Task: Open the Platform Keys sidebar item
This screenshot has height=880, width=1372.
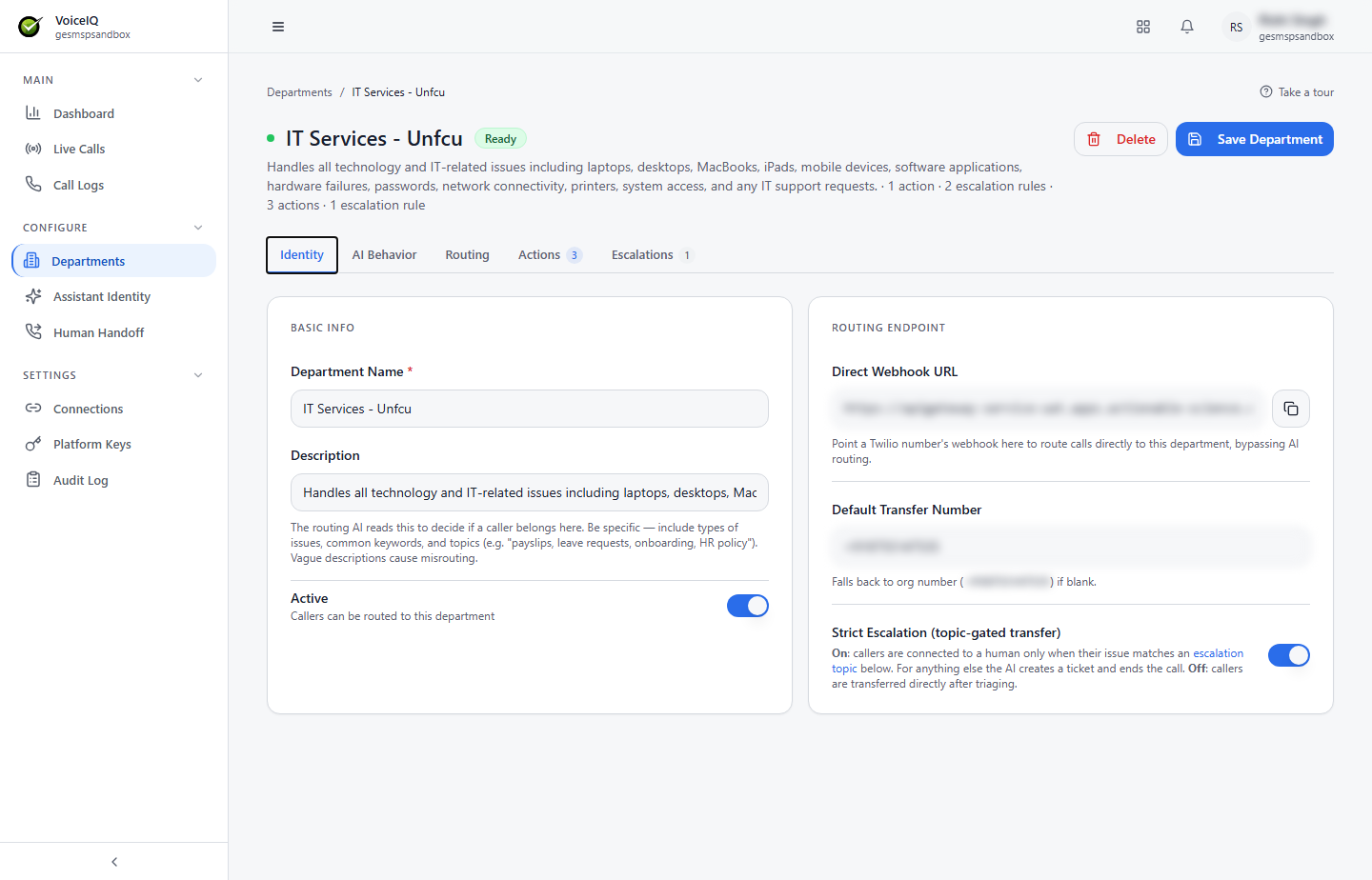Action: (114, 444)
